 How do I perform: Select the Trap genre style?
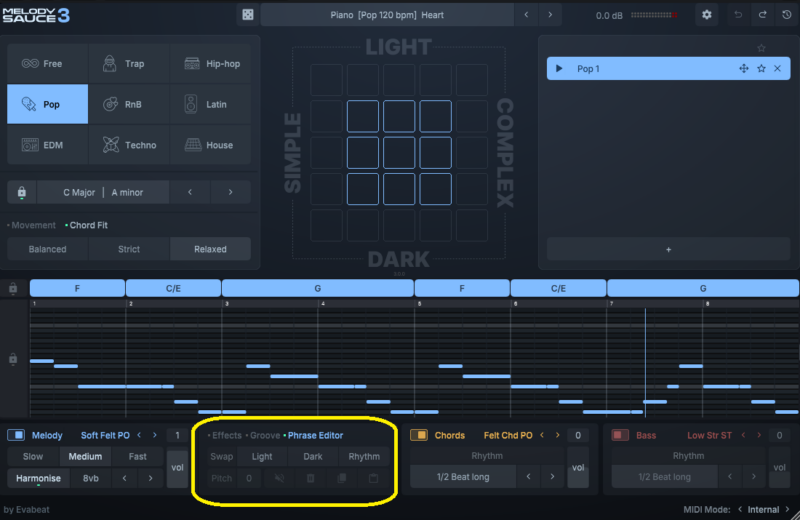[128, 64]
